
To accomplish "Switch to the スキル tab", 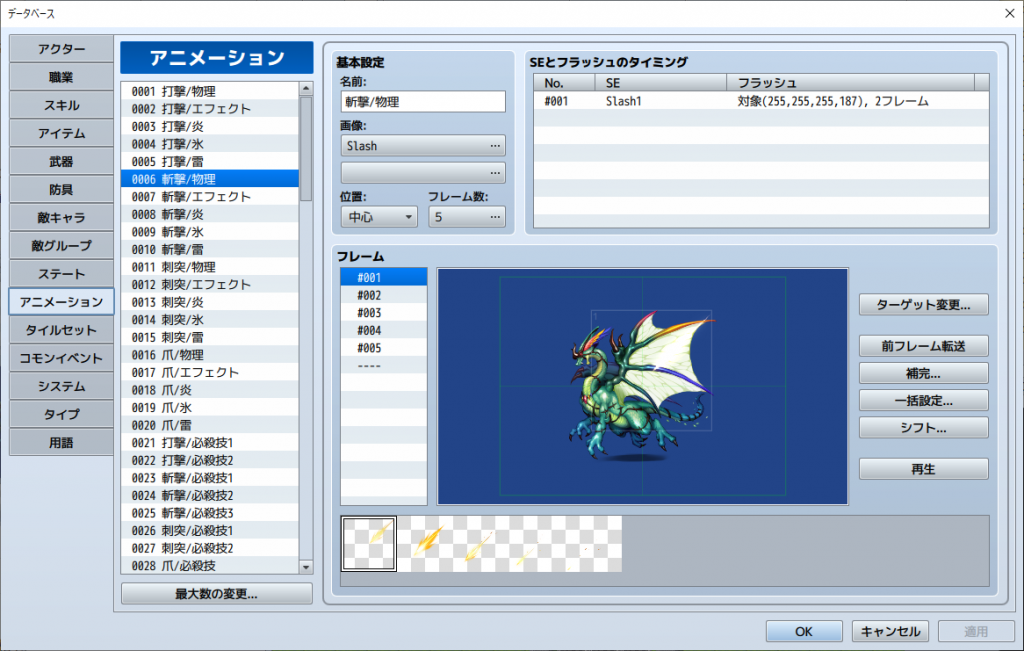I will pyautogui.click(x=62, y=105).
